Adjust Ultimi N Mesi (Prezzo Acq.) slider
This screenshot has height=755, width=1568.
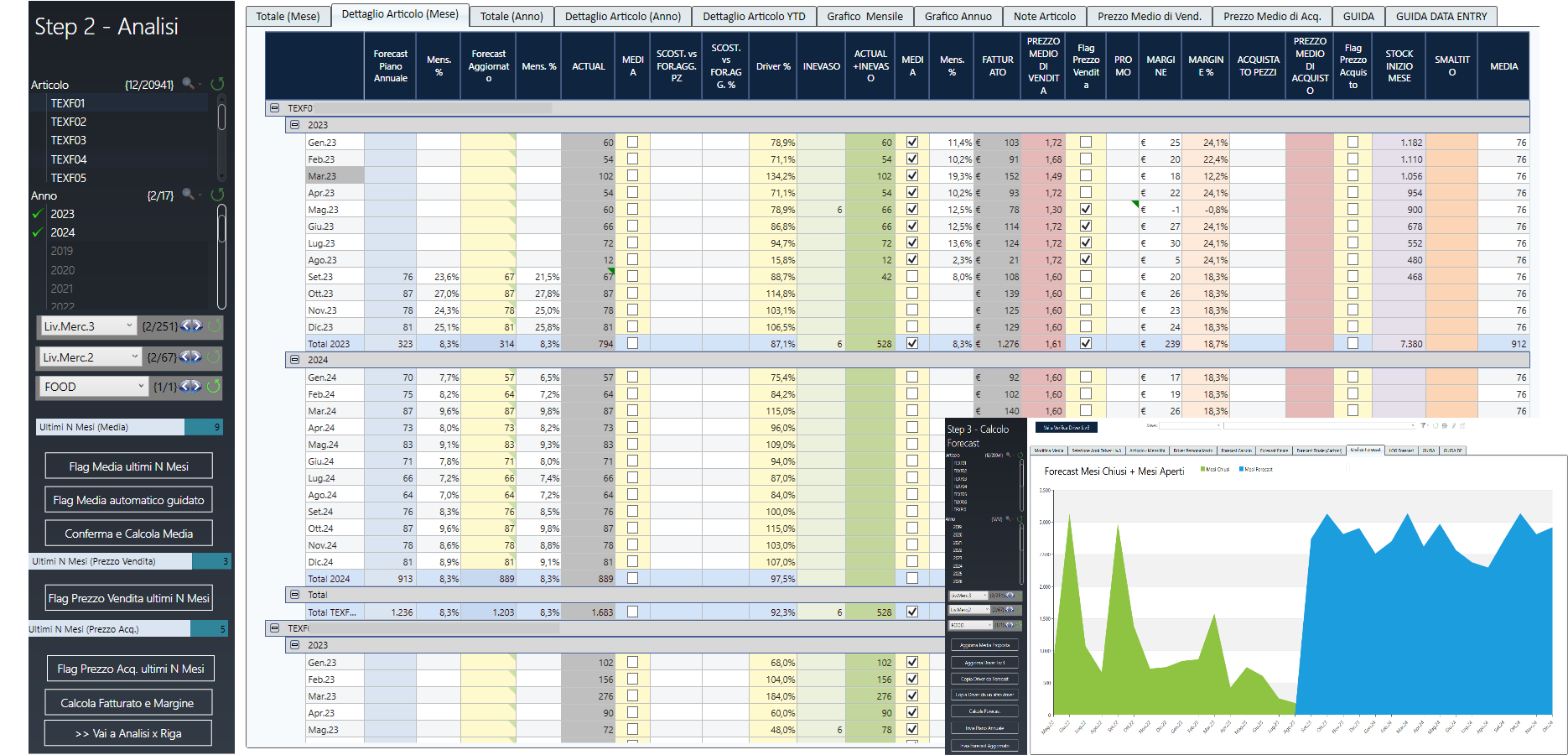(128, 628)
